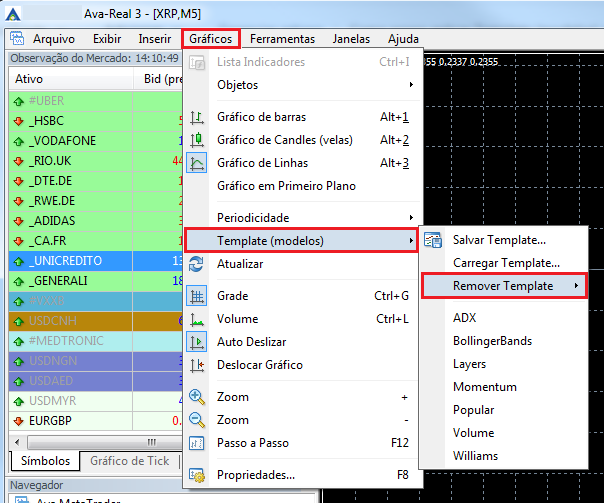Click the Passo a Passo icon

197,443
